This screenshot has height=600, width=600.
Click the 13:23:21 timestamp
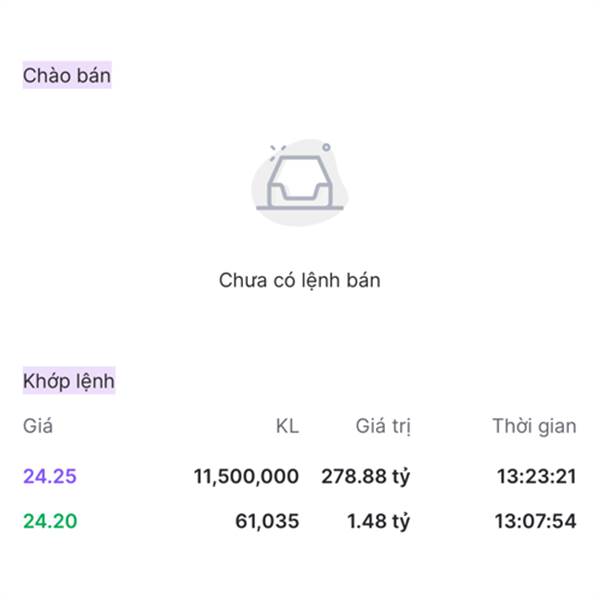(536, 477)
